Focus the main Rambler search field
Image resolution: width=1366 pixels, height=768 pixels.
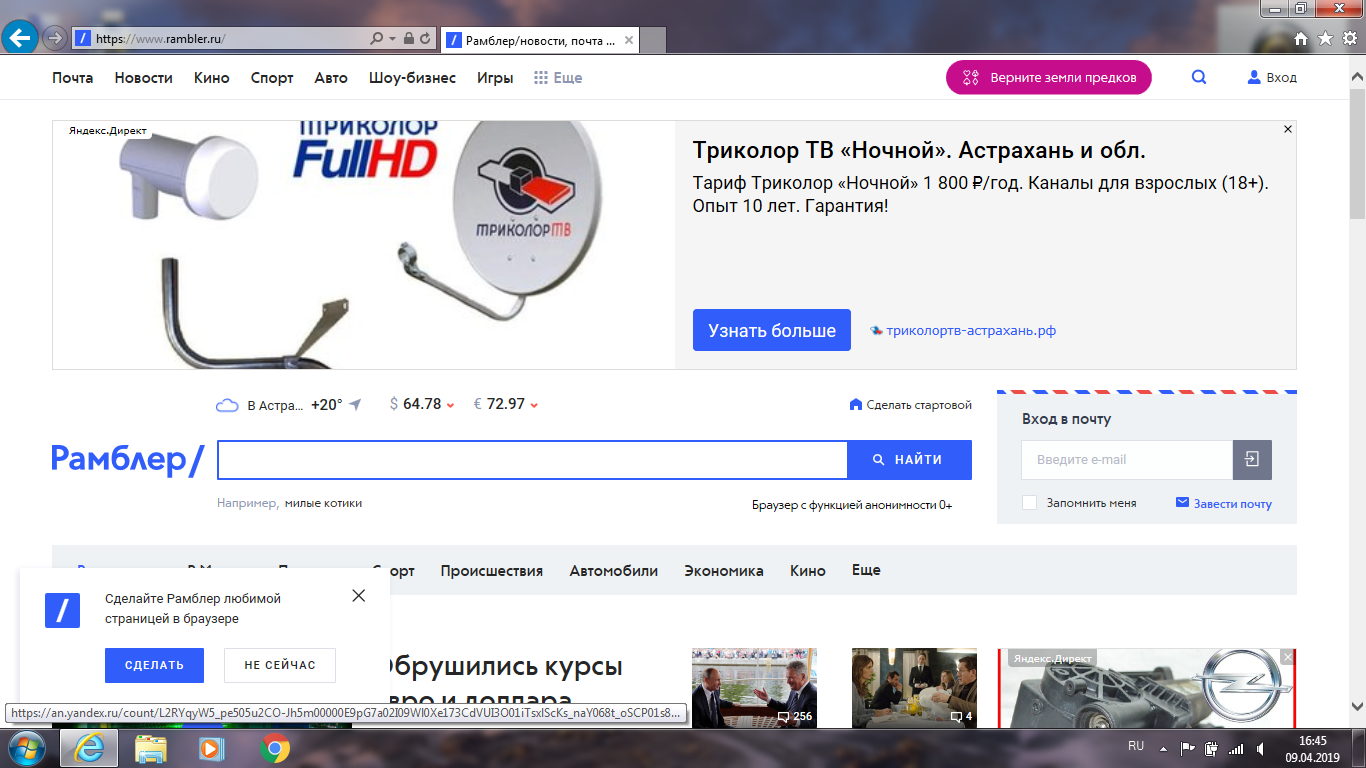pos(532,460)
